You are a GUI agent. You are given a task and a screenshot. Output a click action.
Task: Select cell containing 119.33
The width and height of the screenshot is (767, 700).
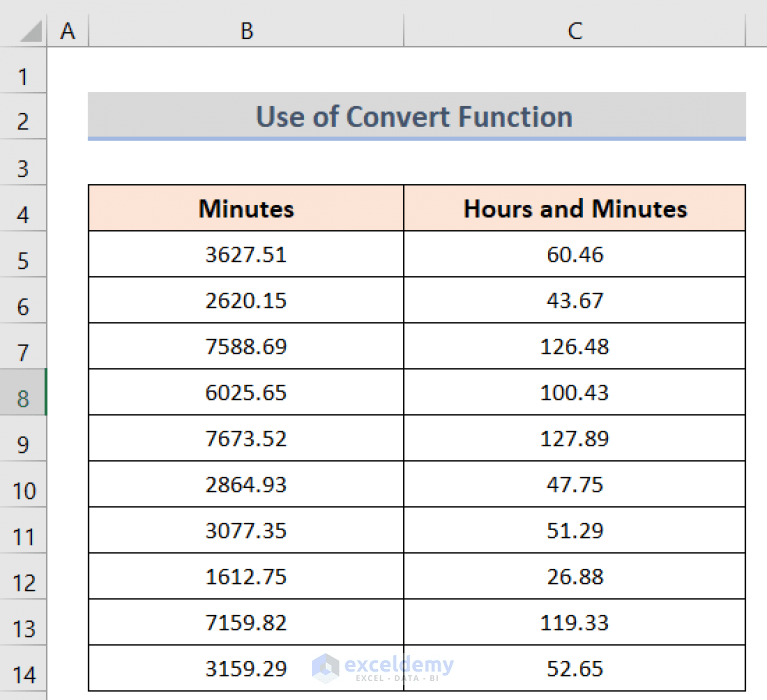(x=575, y=622)
